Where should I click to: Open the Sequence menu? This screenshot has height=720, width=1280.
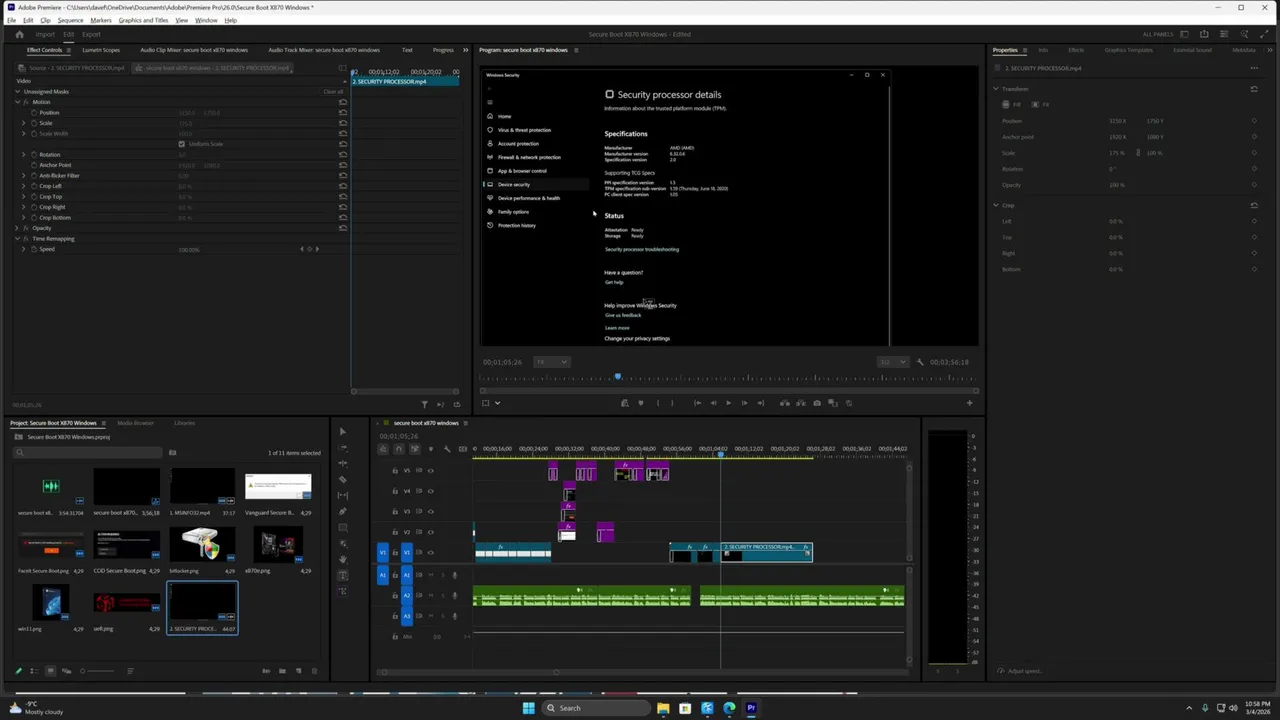70,20
